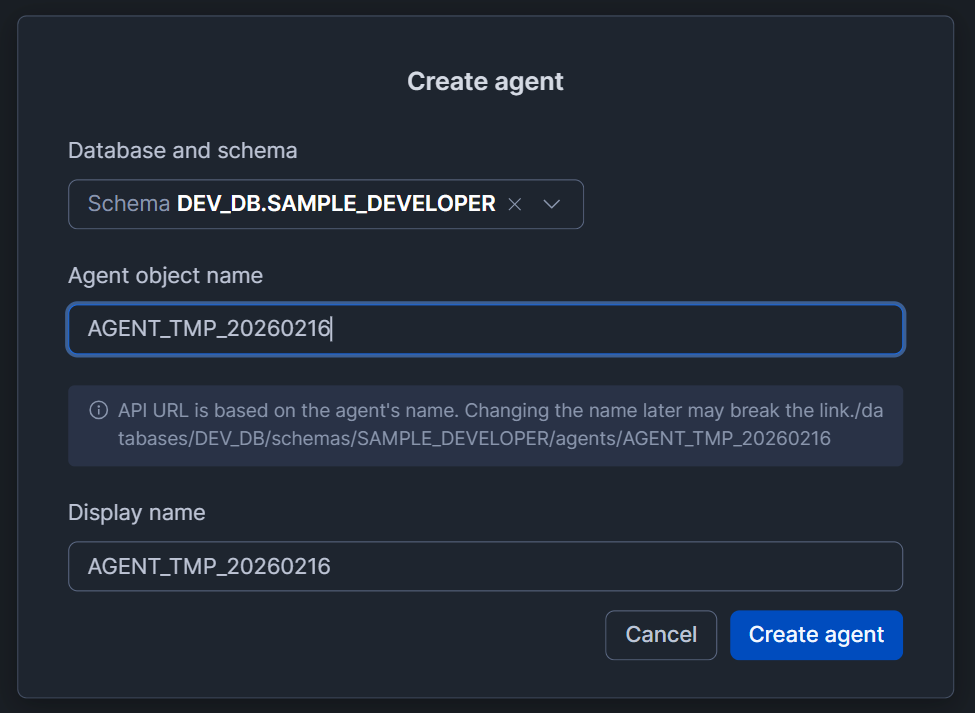The image size is (975, 713).
Task: Click the empty area left of the Cancel button
Action: coord(330,635)
